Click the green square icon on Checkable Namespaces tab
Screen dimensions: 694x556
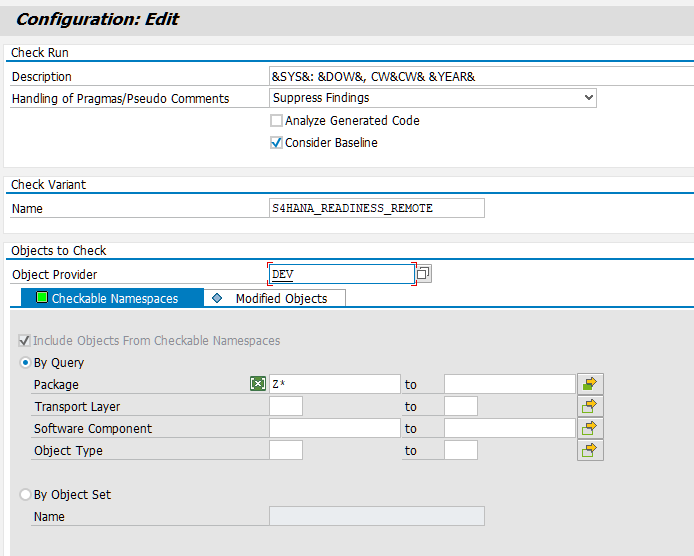click(42, 297)
